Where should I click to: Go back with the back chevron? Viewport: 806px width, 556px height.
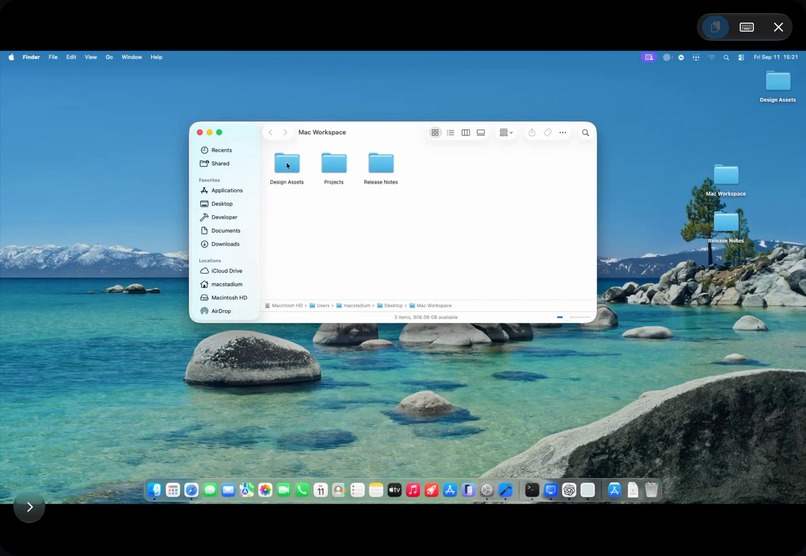(270, 133)
